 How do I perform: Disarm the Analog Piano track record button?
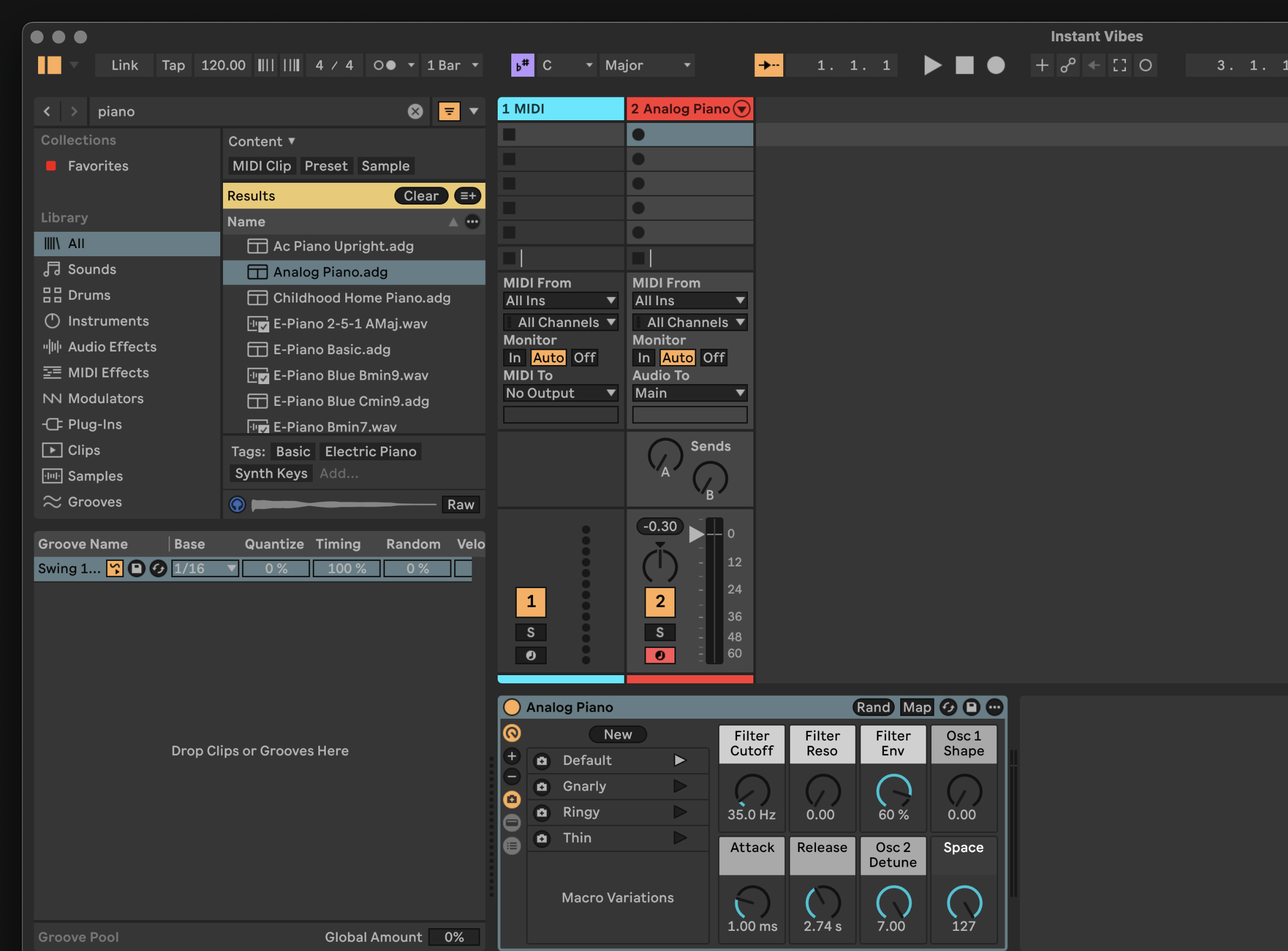[660, 656]
